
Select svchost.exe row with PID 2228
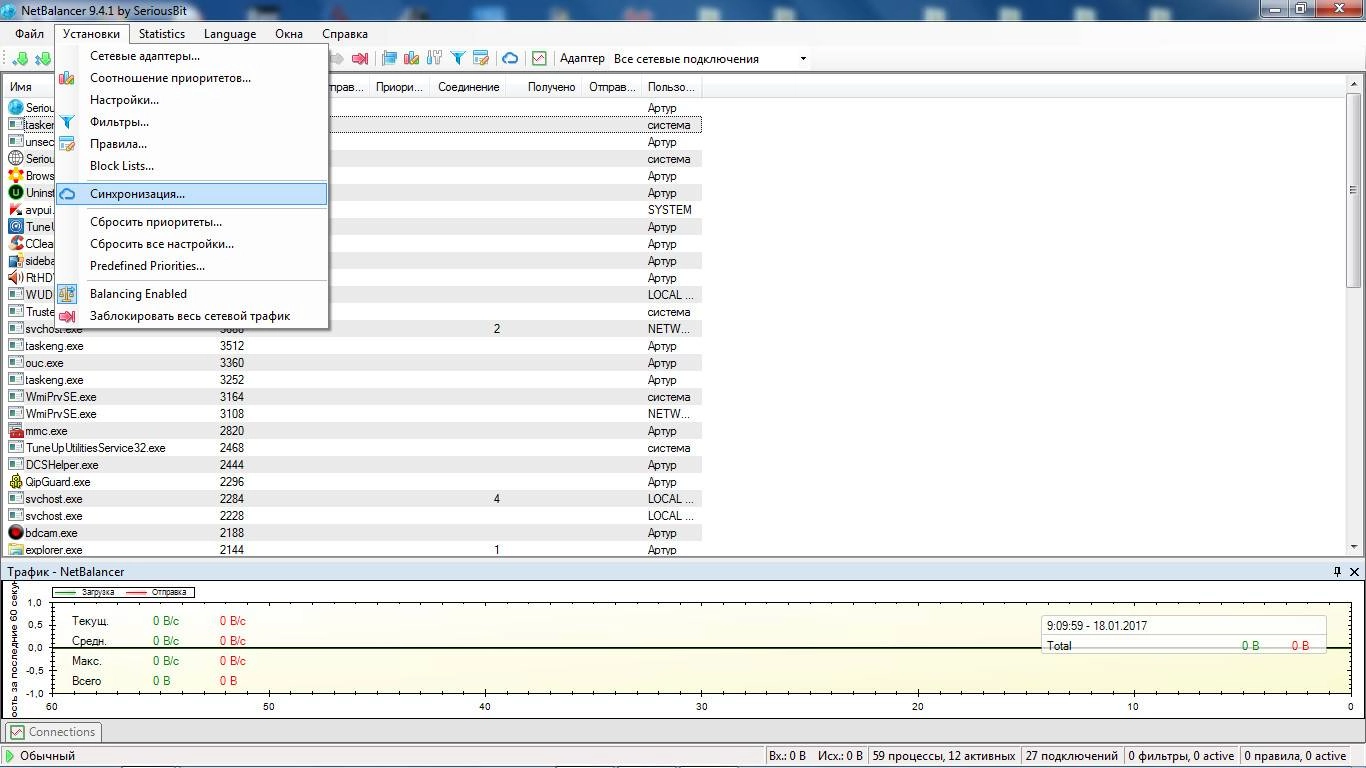(x=354, y=516)
